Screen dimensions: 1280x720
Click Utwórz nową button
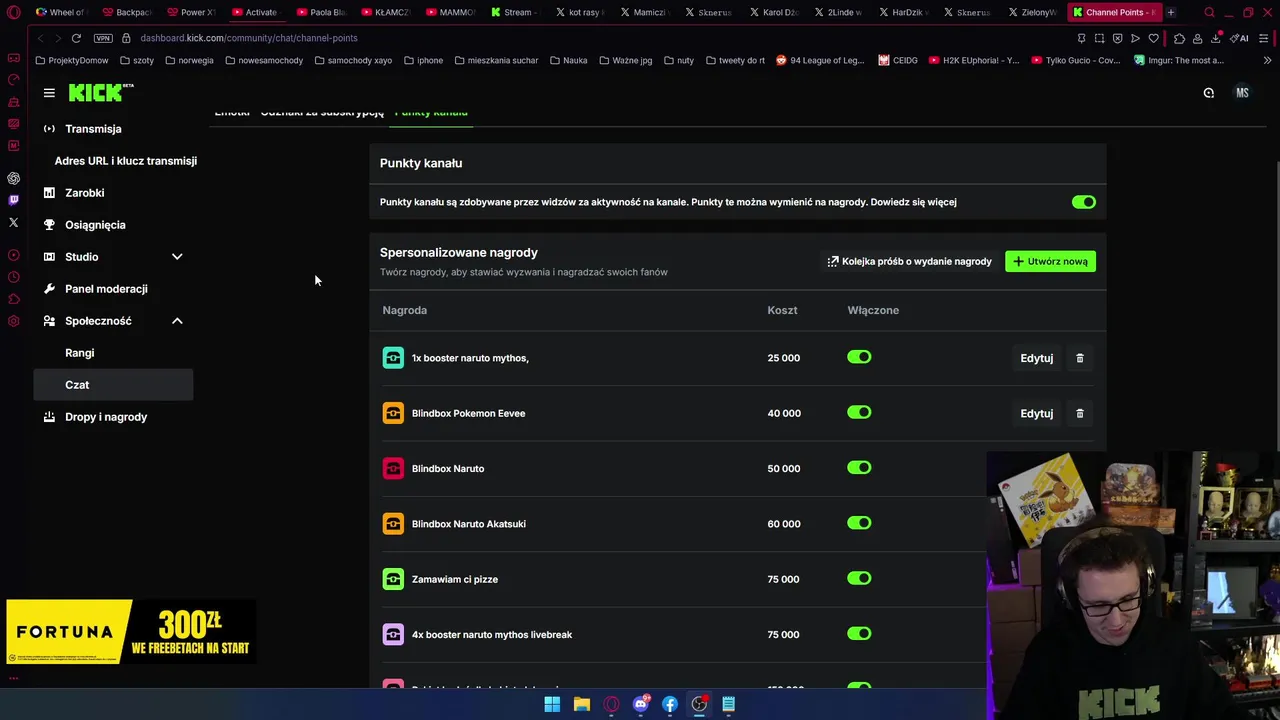pyautogui.click(x=1050, y=261)
